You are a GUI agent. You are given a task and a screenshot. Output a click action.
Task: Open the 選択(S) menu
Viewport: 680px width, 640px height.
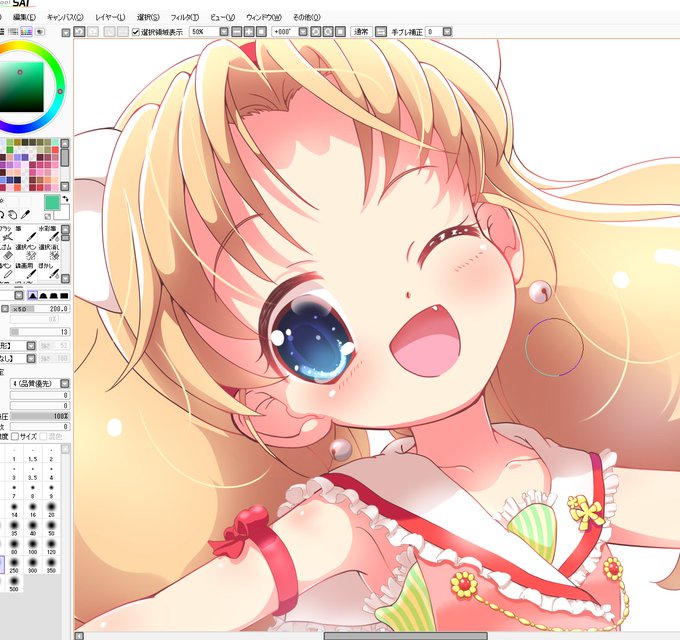point(148,17)
